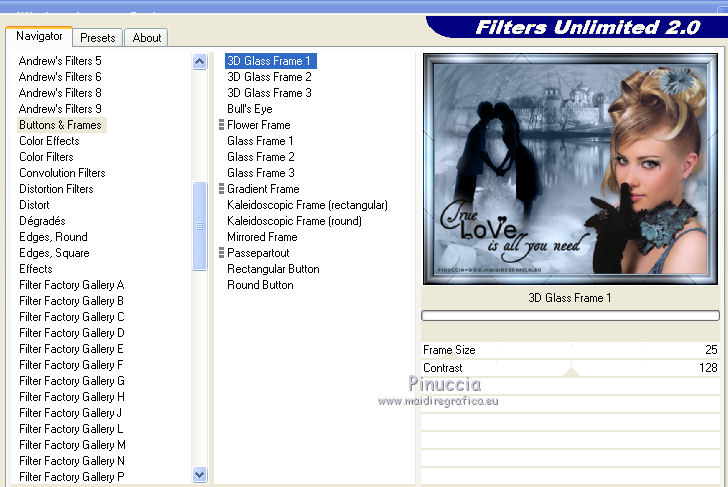Choose the Glass Frame 2 filter
The height and width of the screenshot is (487, 728).
pos(260,157)
